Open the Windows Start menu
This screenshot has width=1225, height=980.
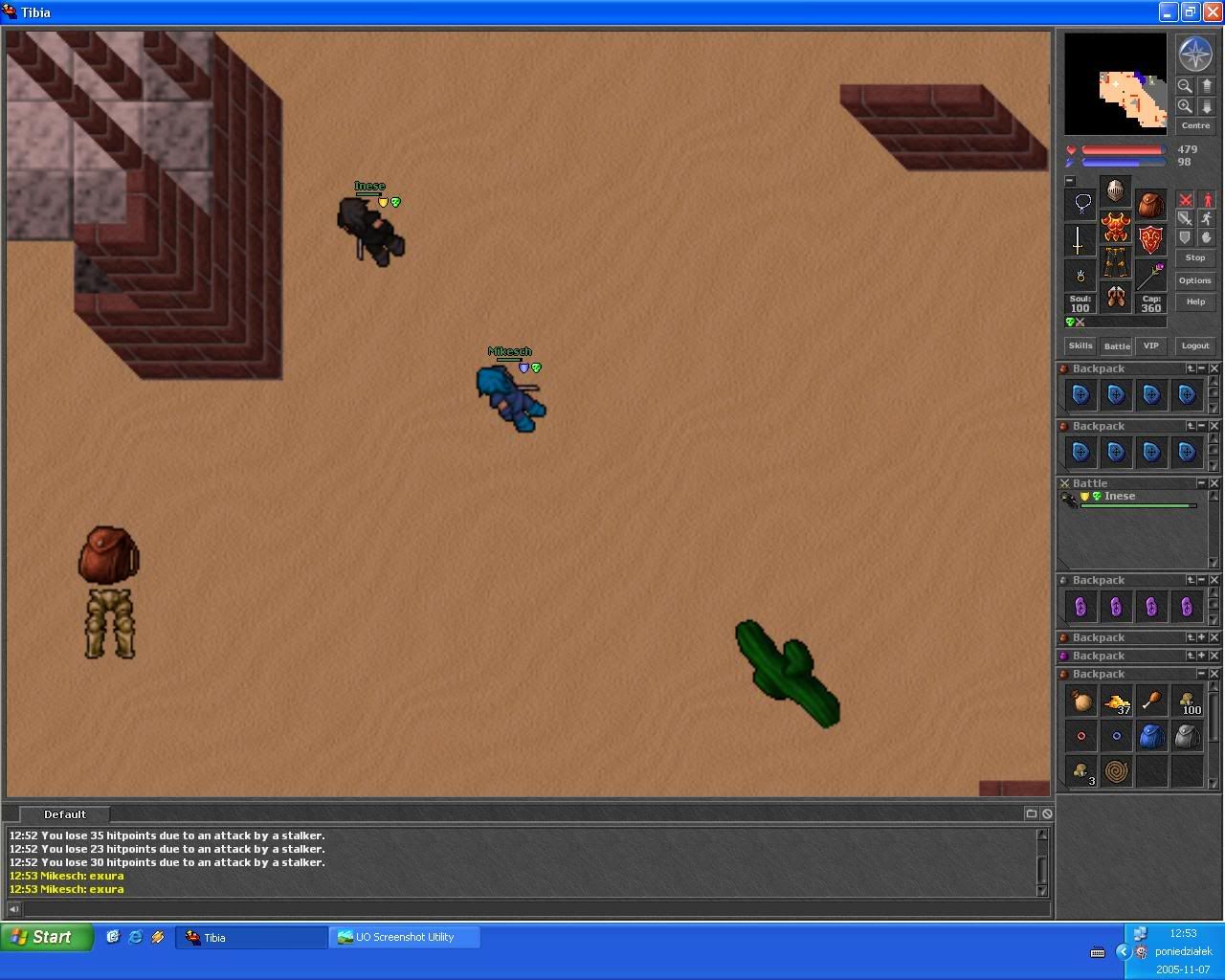pyautogui.click(x=47, y=937)
